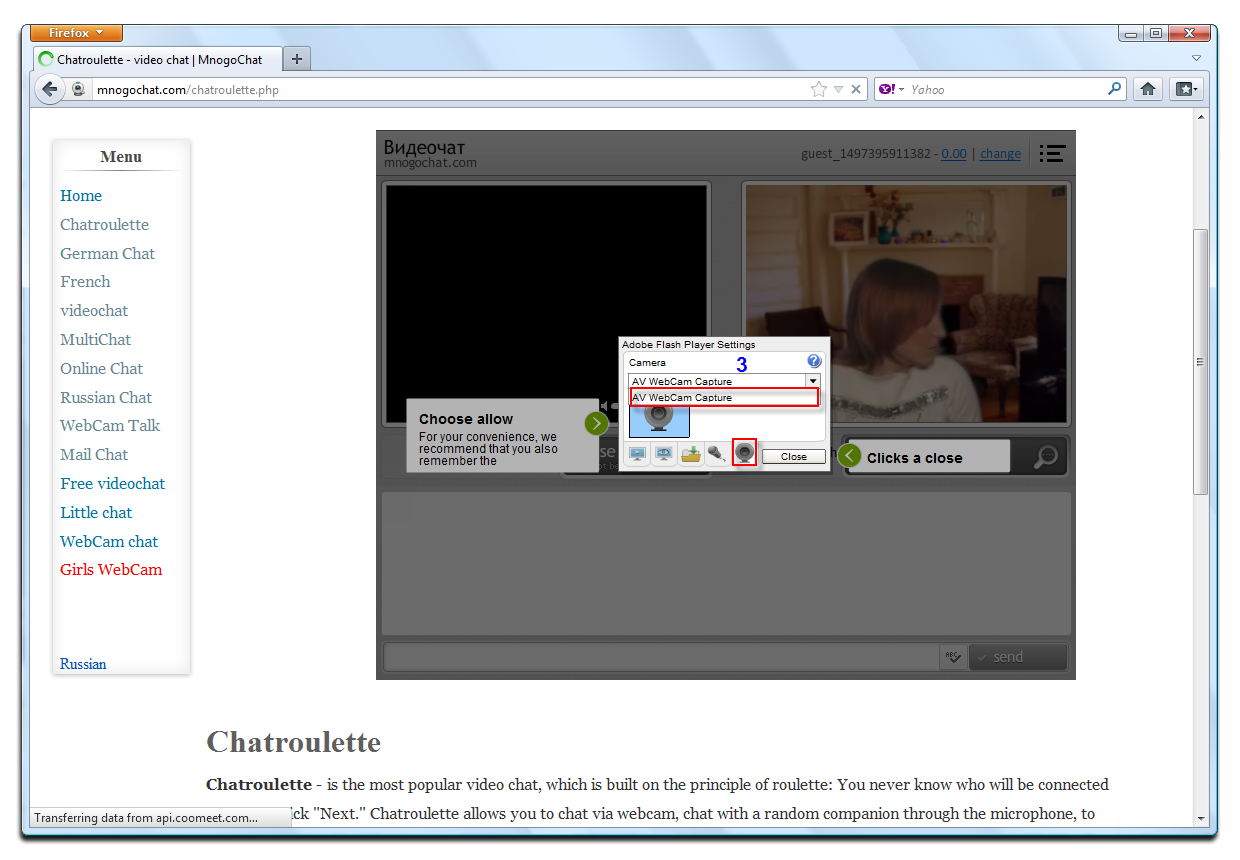This screenshot has height=860, width=1240.
Task: Click the partner's webcam video feed
Action: click(x=906, y=303)
